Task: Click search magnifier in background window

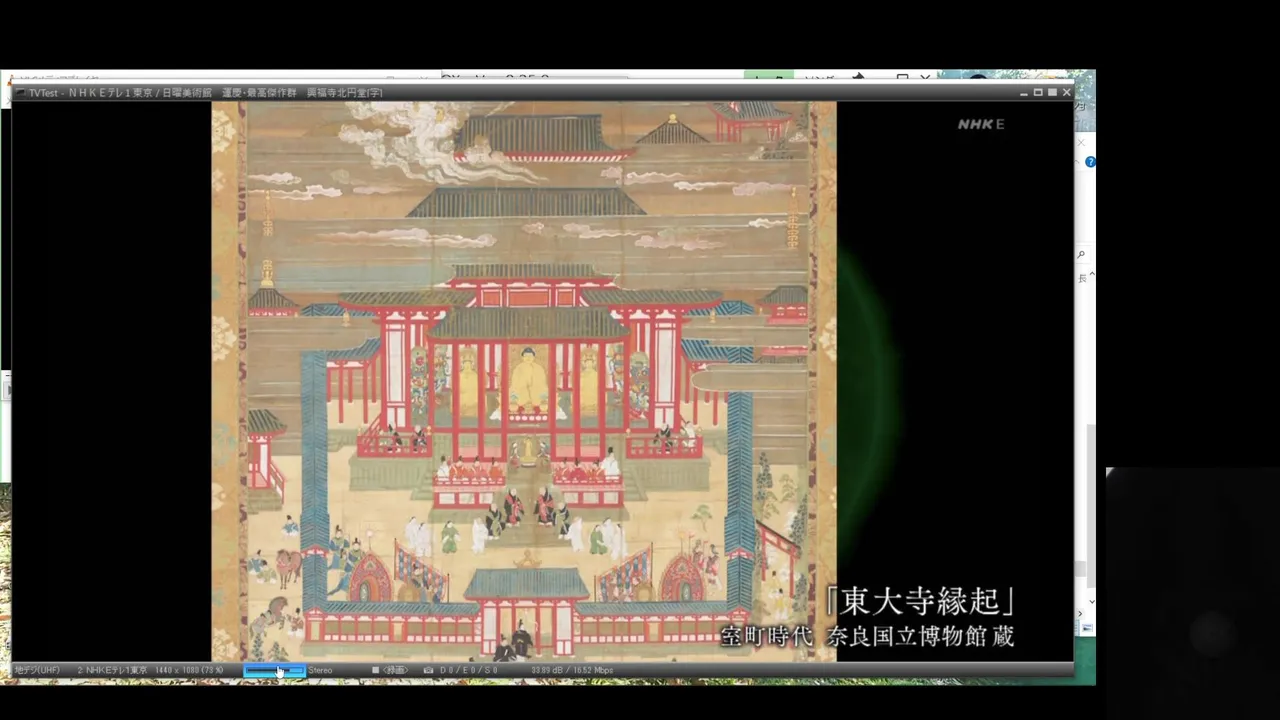Action: pos(1082,255)
